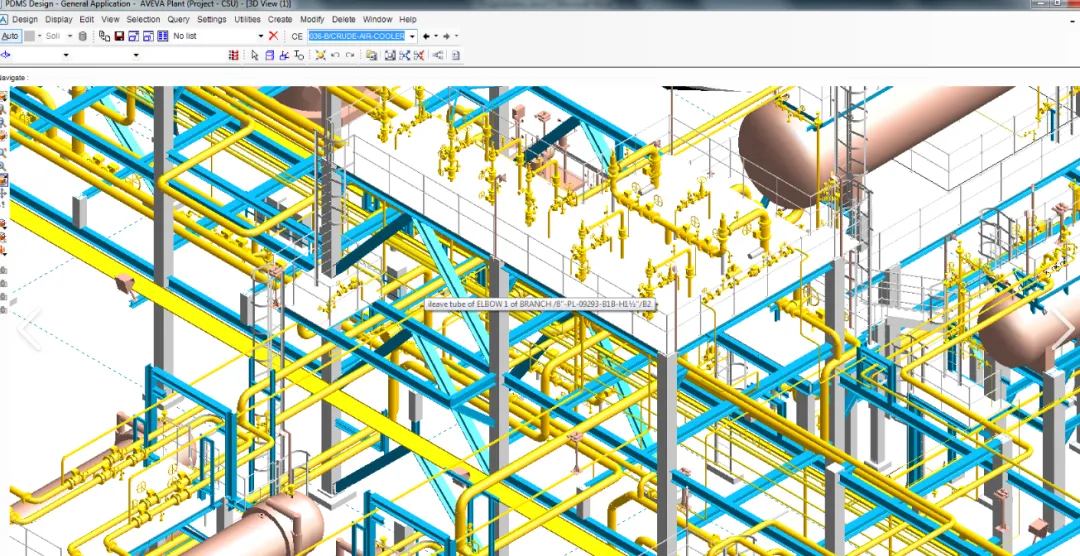
Task: Click the red grid icon in toolbar
Action: (x=234, y=55)
